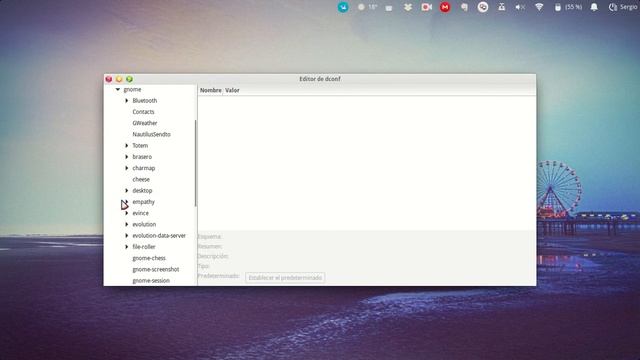The height and width of the screenshot is (360, 640).
Task: Collapse the gnome tree node
Action: pos(118,89)
